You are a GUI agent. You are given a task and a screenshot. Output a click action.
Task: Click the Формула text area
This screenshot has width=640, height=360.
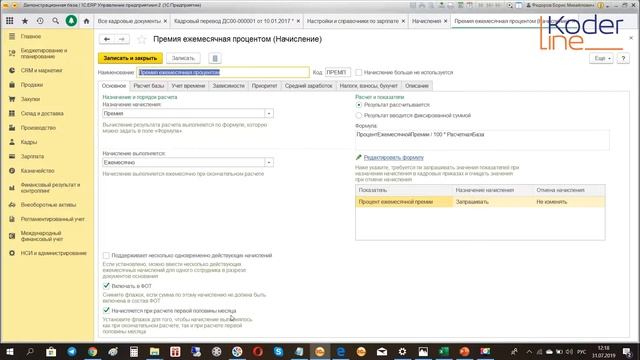pyautogui.click(x=482, y=140)
